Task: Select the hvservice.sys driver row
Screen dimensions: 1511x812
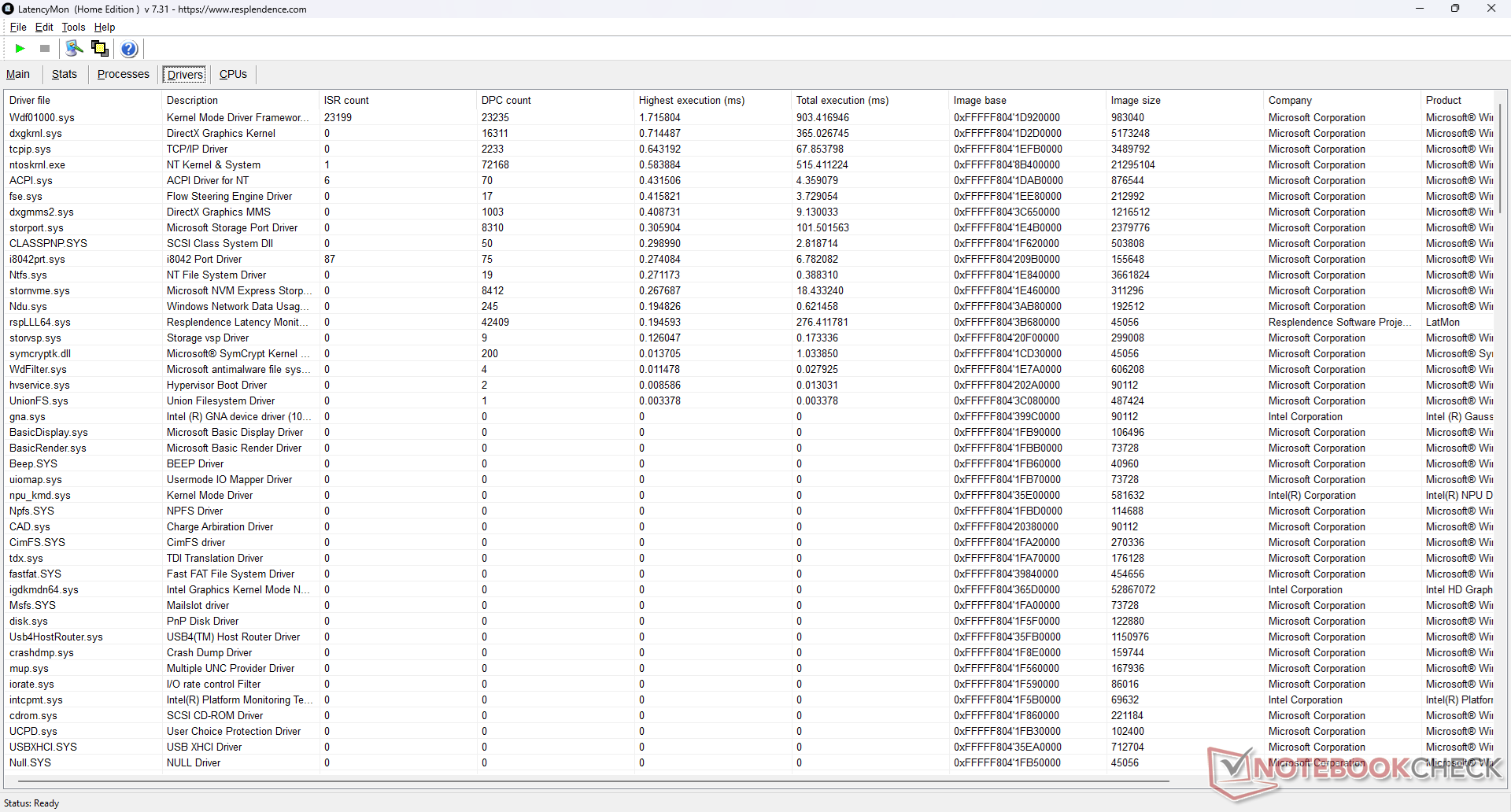Action: [749, 385]
